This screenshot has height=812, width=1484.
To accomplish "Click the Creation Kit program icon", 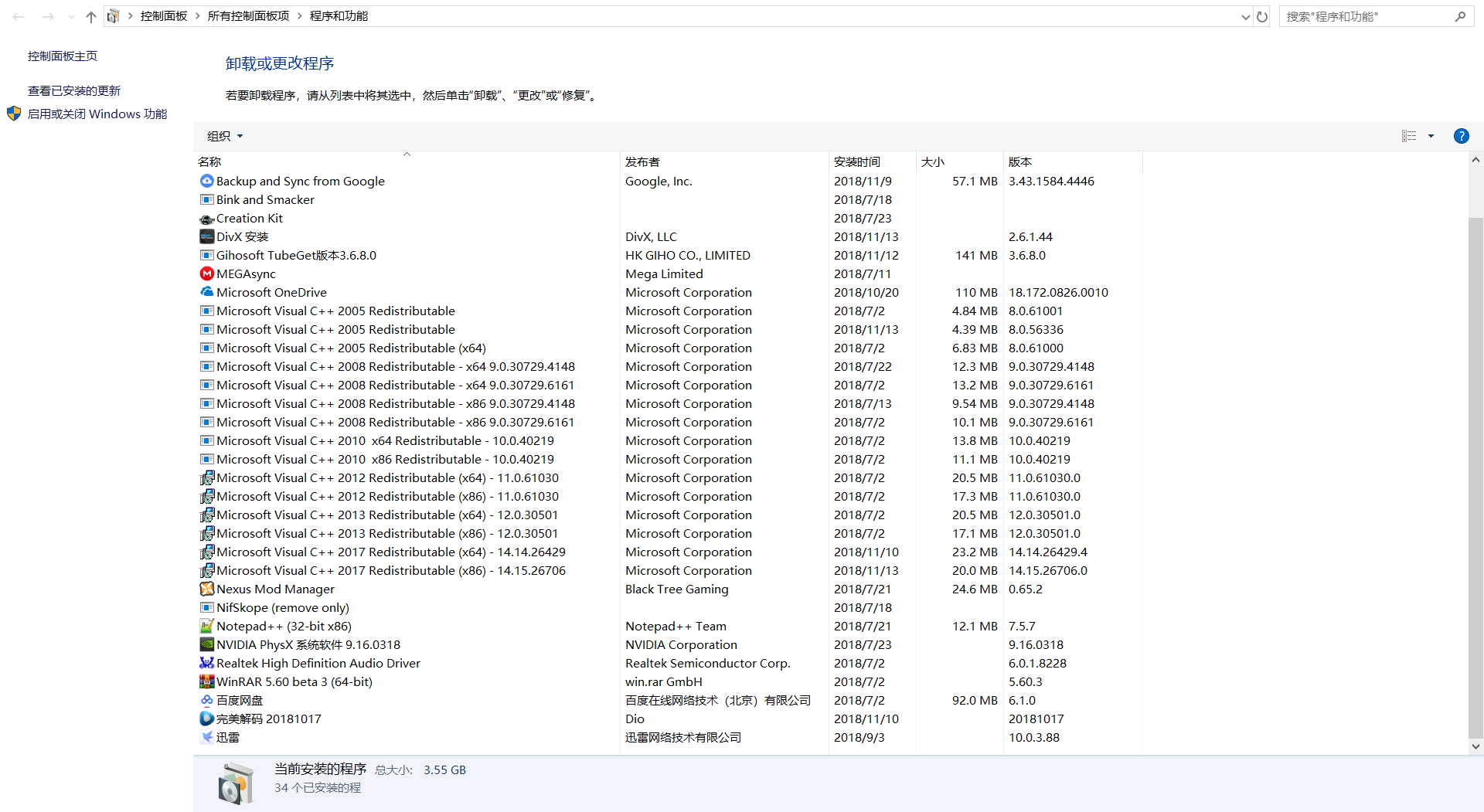I will point(206,219).
